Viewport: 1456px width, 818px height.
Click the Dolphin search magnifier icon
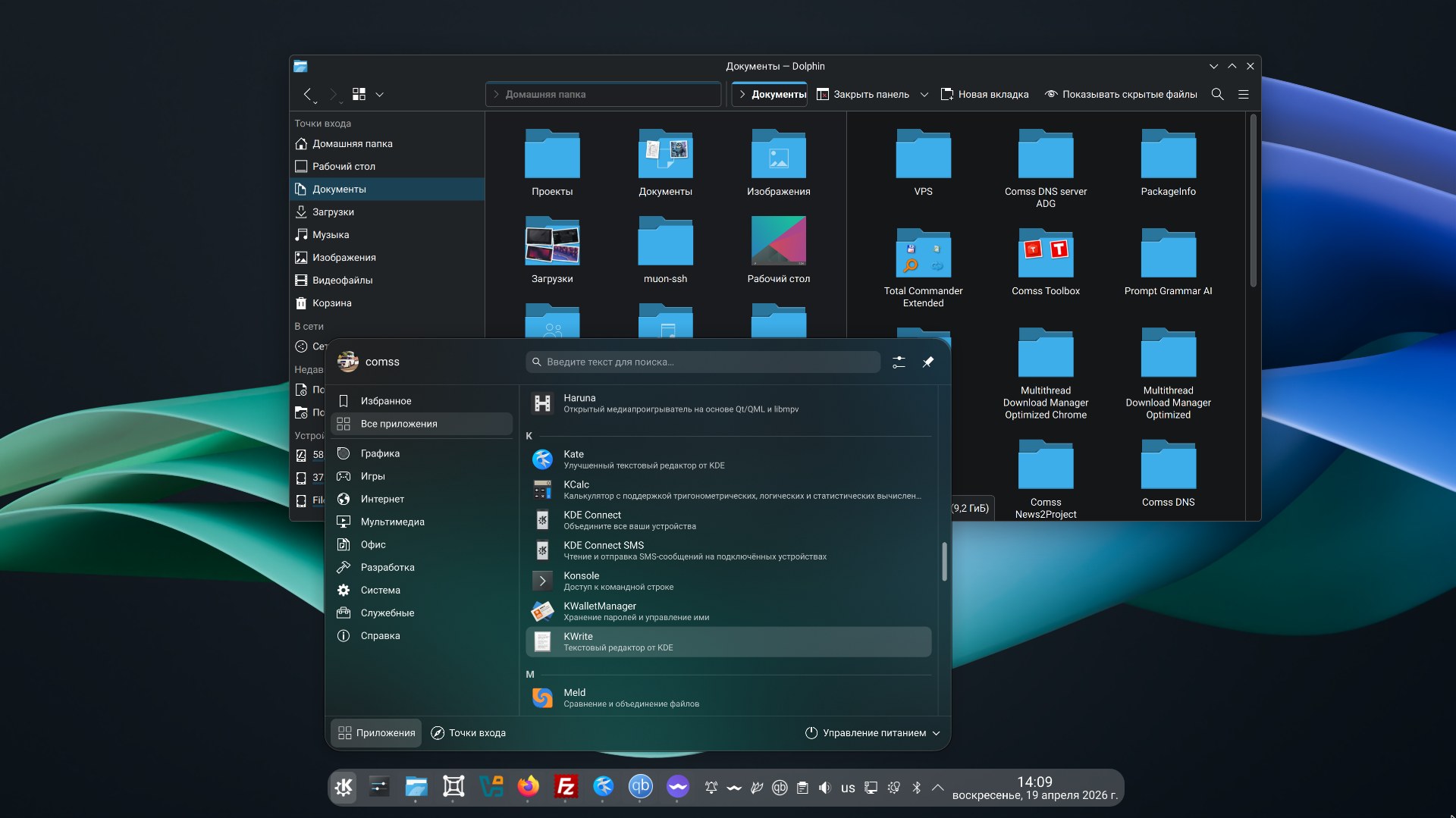1217,94
